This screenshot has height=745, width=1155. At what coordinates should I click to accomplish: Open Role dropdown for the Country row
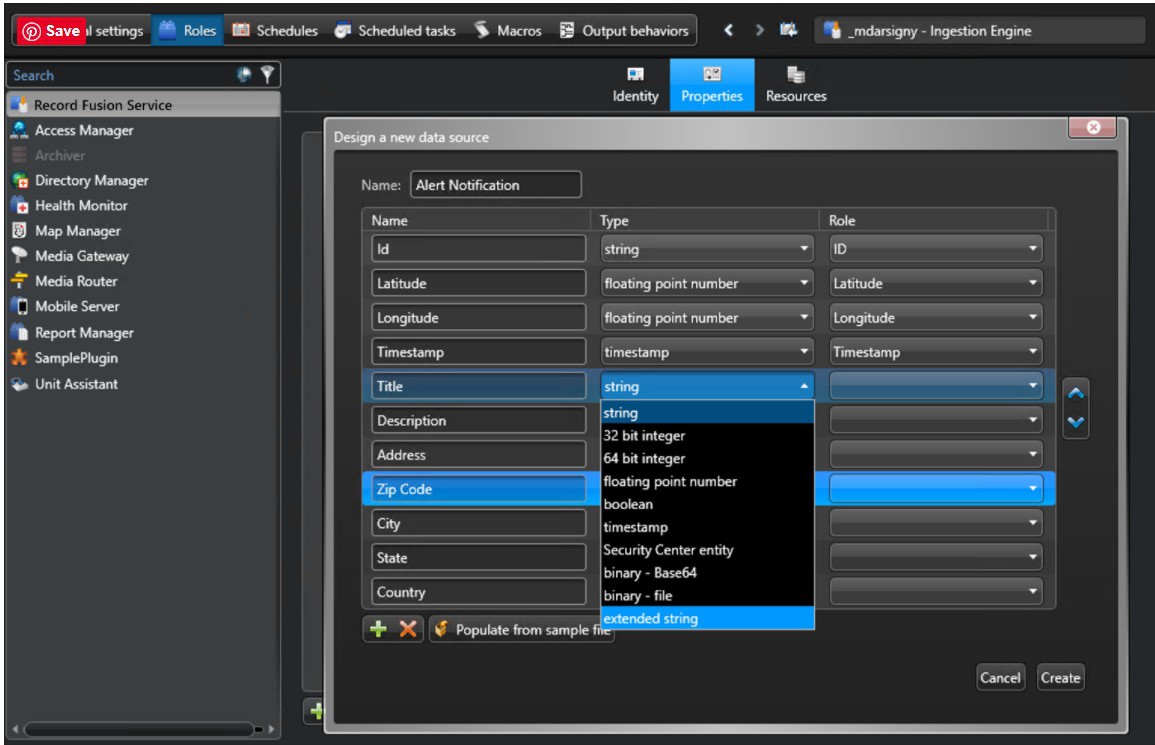[935, 592]
